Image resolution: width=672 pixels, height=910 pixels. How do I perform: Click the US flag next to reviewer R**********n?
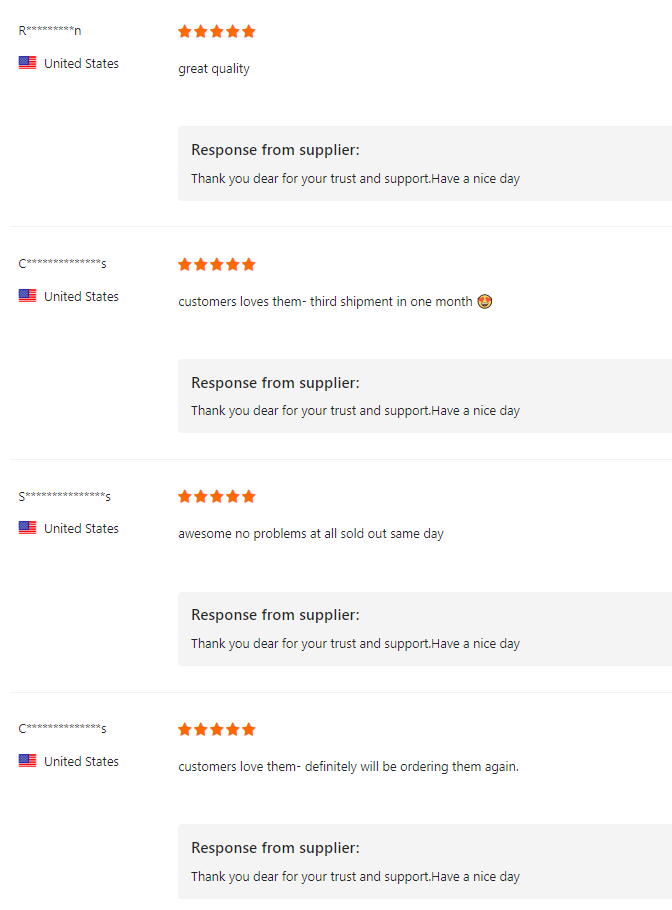point(27,63)
